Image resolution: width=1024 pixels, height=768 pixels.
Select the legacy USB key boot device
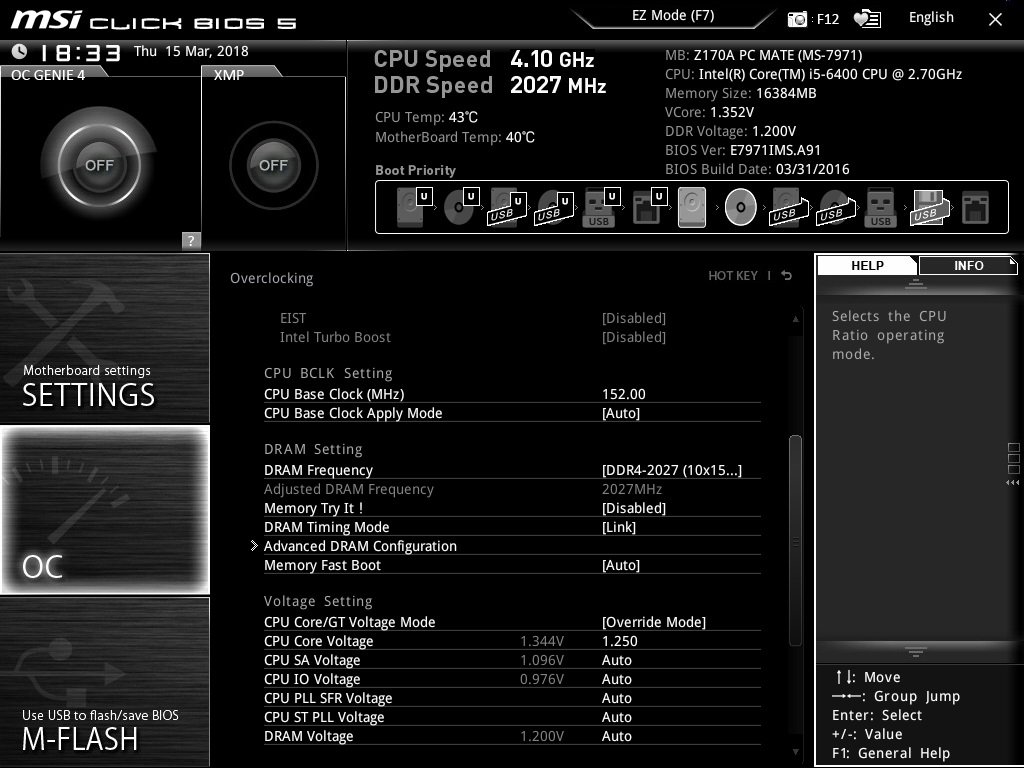(x=881, y=207)
